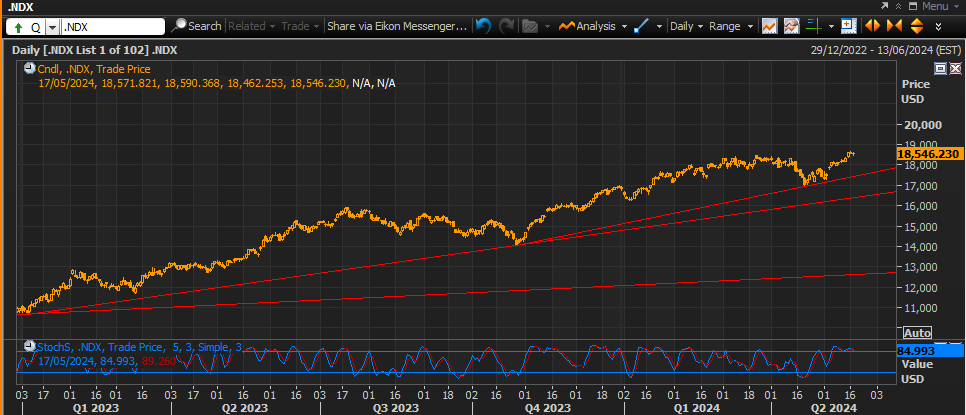This screenshot has width=966, height=415.
Task: Click the Q2 2024 time axis label
Action: (833, 408)
